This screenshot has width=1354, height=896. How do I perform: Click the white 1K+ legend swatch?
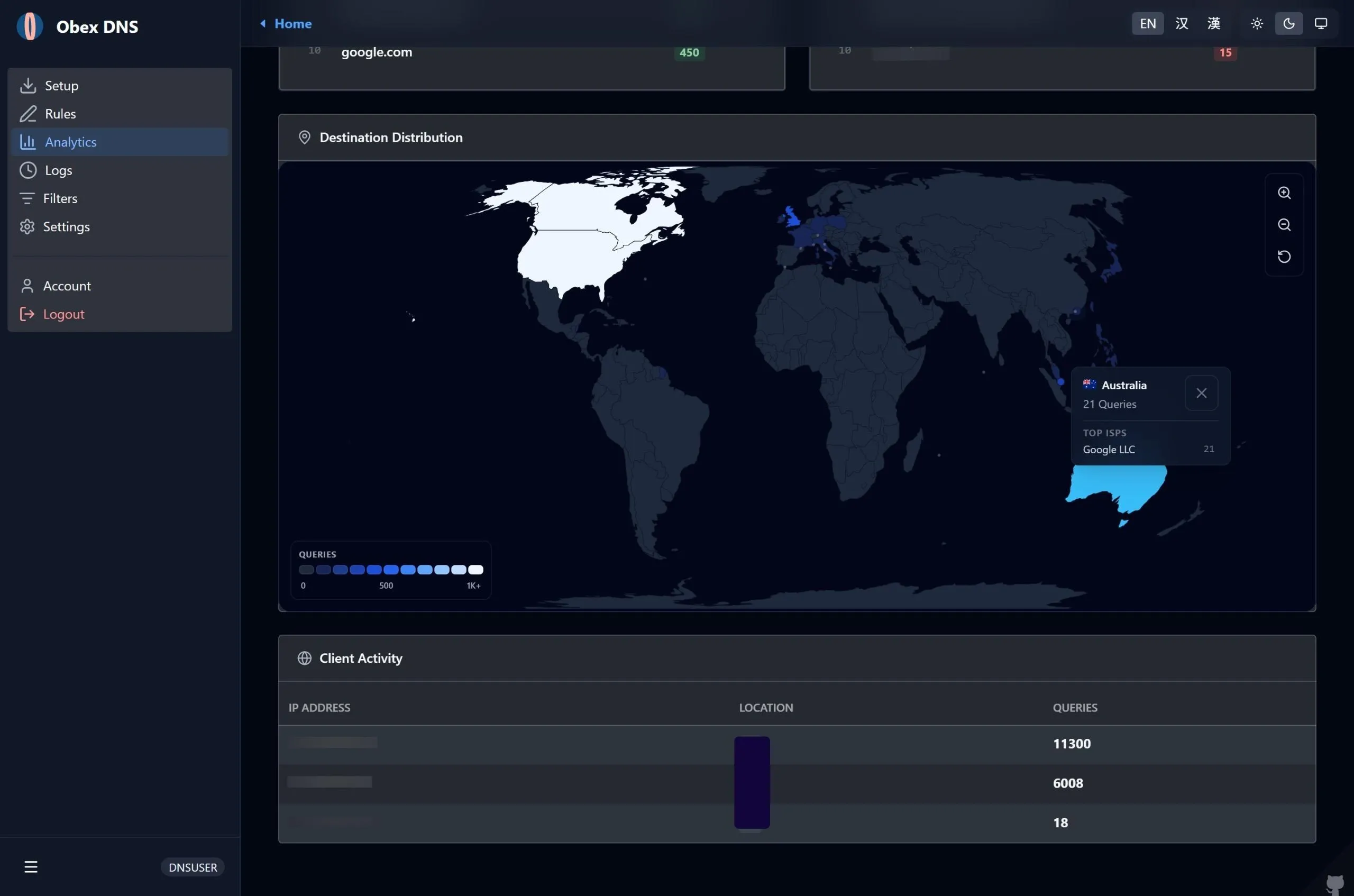pos(475,570)
